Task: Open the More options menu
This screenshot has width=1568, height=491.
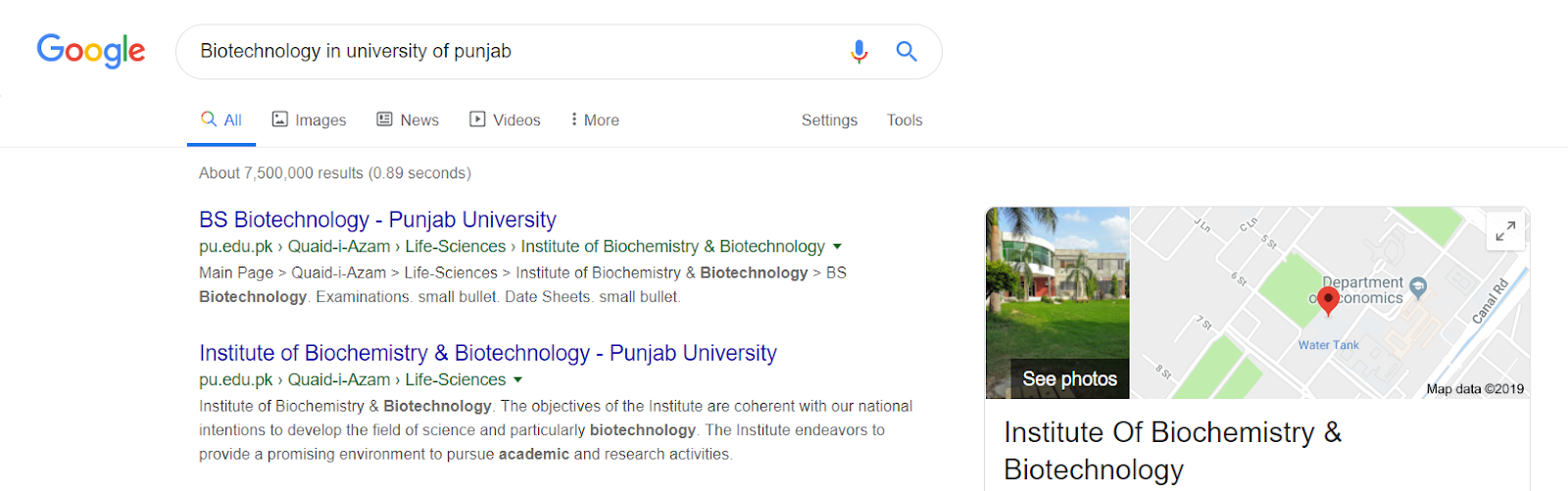Action: (595, 120)
